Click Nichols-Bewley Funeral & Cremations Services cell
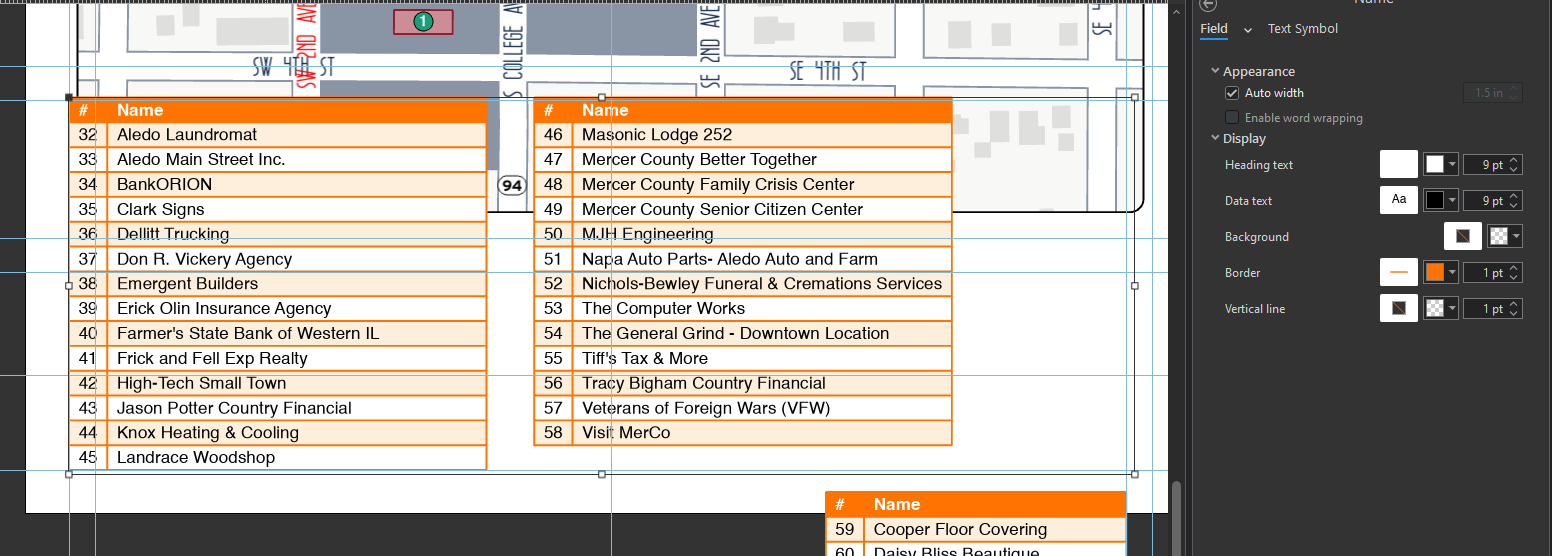 coord(762,283)
